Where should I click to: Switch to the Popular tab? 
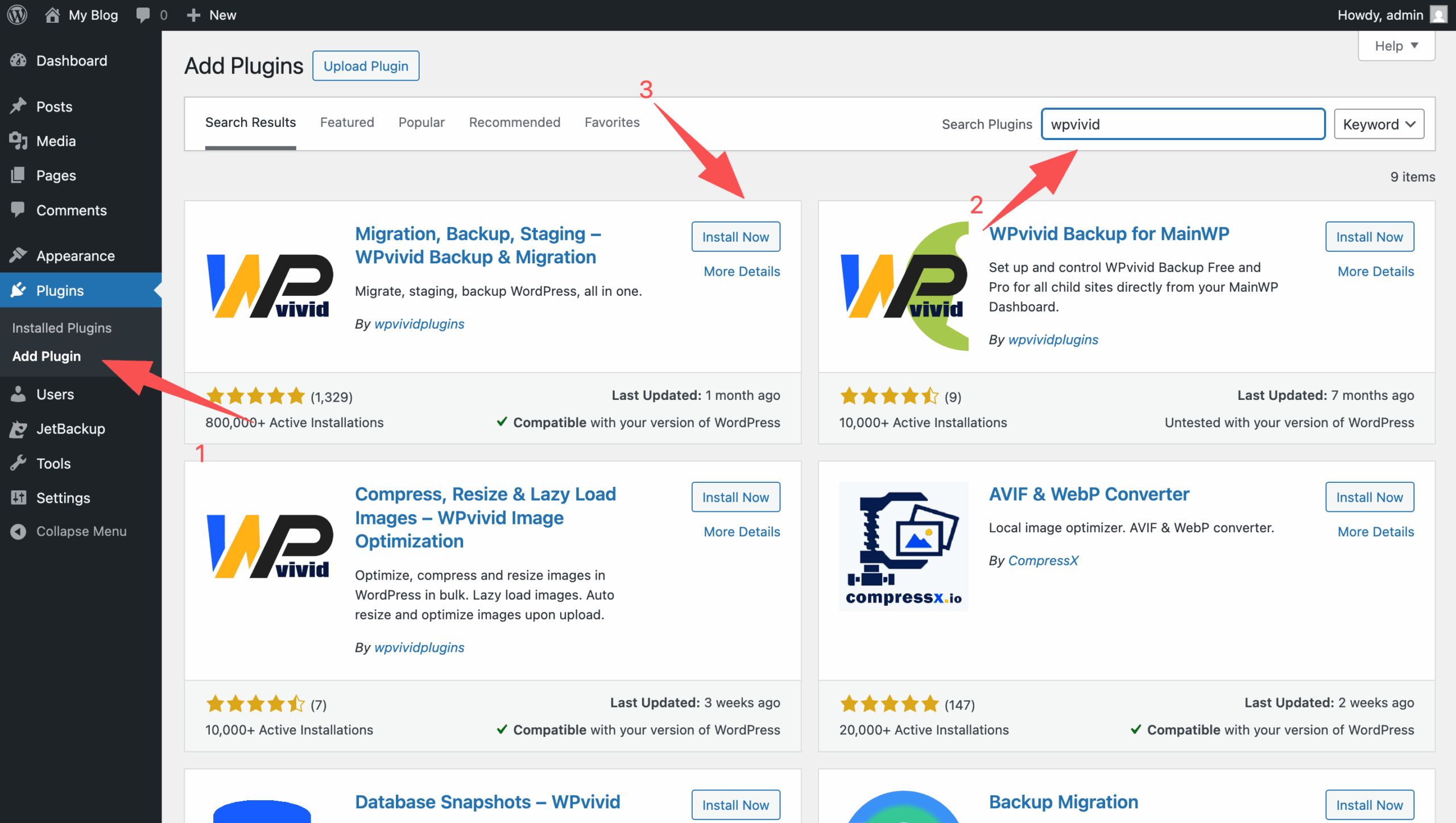pyautogui.click(x=421, y=122)
